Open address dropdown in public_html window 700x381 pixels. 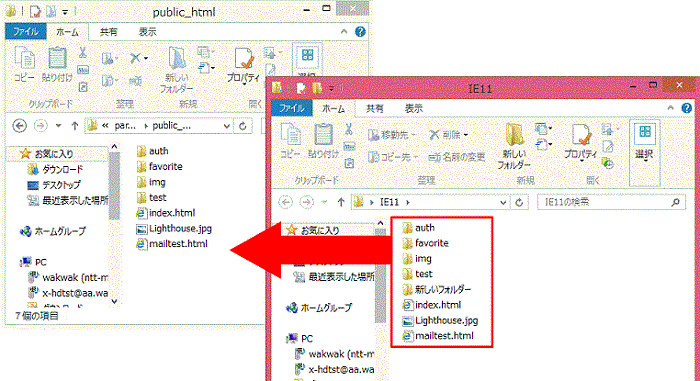tap(226, 126)
